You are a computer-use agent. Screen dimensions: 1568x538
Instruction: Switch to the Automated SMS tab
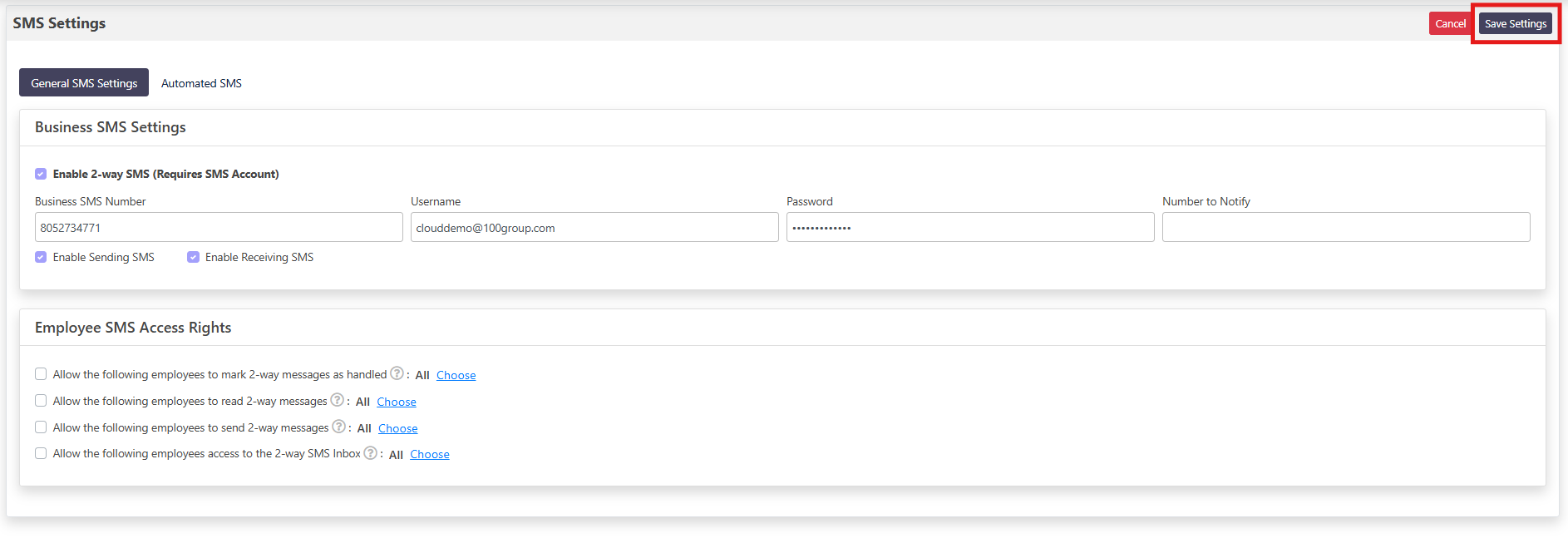[201, 83]
